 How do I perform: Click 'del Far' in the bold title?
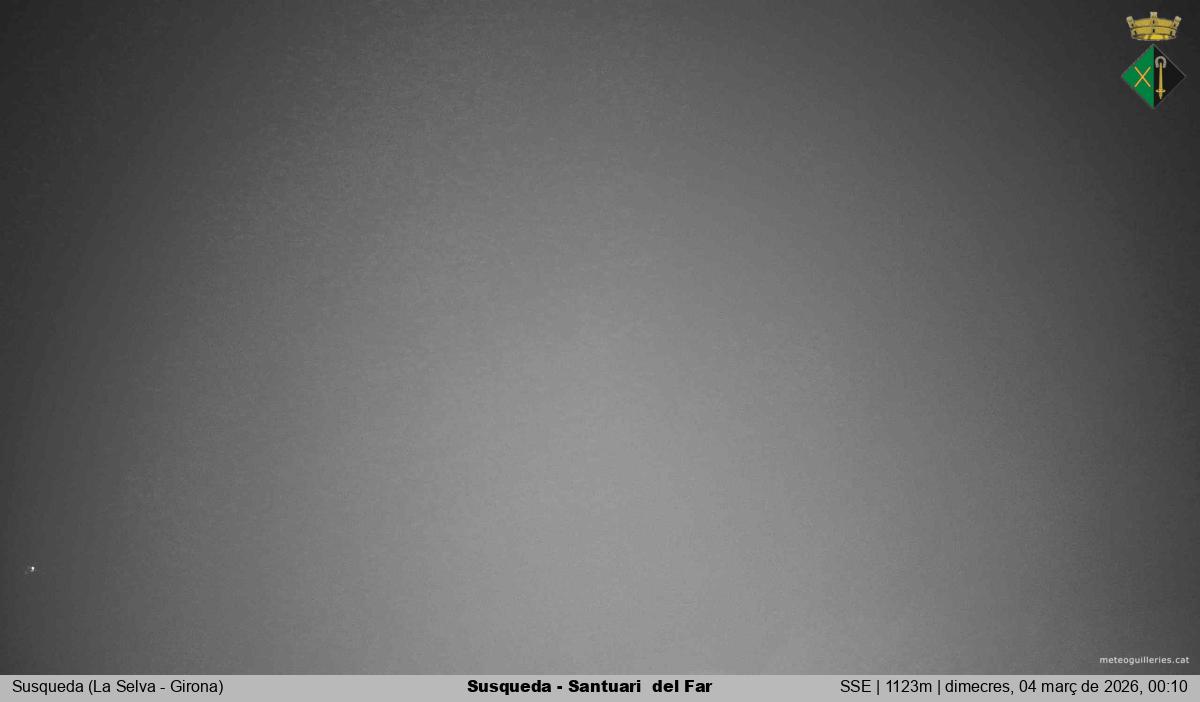pos(682,687)
